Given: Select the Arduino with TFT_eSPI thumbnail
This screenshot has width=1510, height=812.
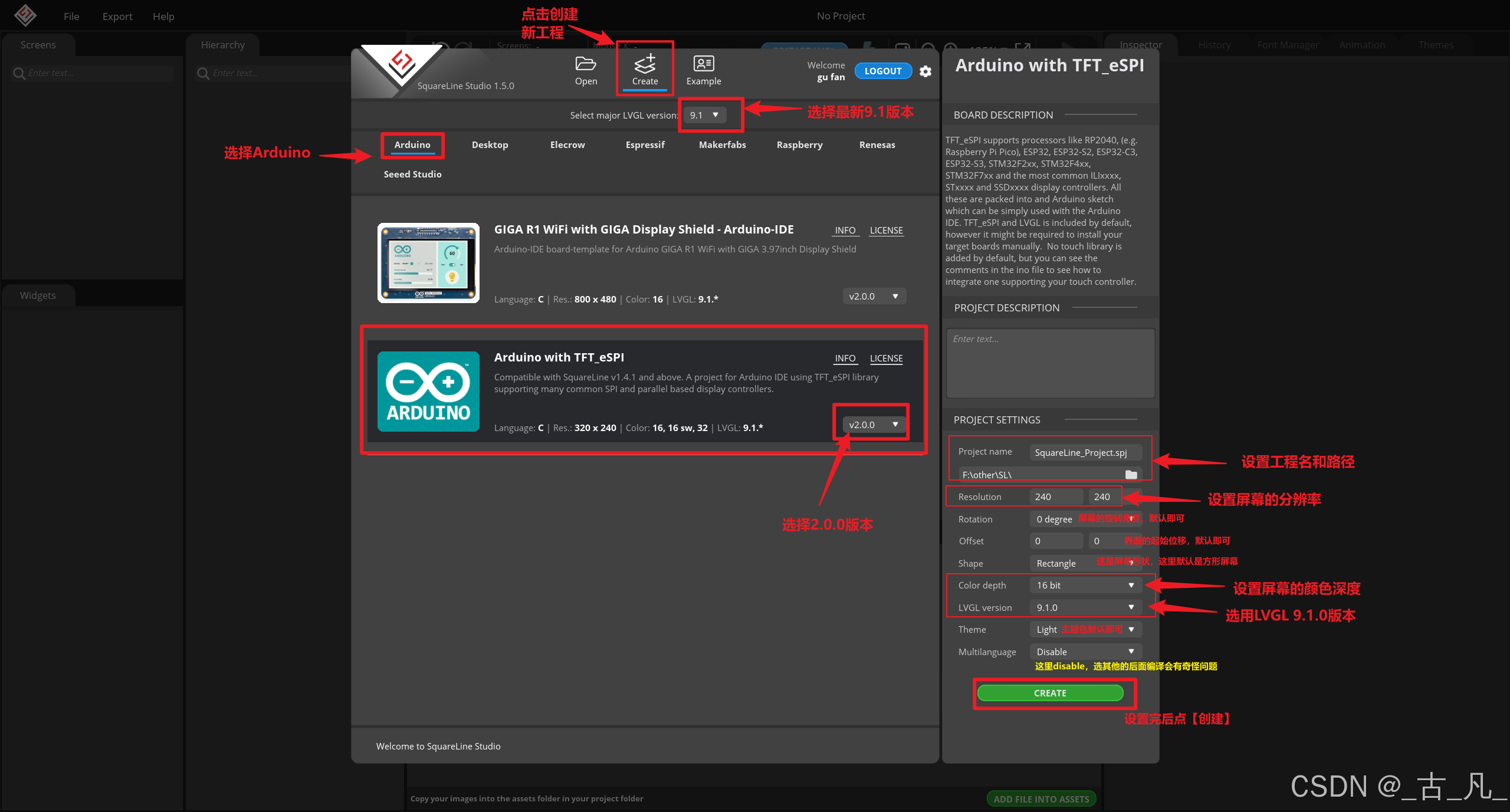Looking at the screenshot, I should (x=428, y=392).
